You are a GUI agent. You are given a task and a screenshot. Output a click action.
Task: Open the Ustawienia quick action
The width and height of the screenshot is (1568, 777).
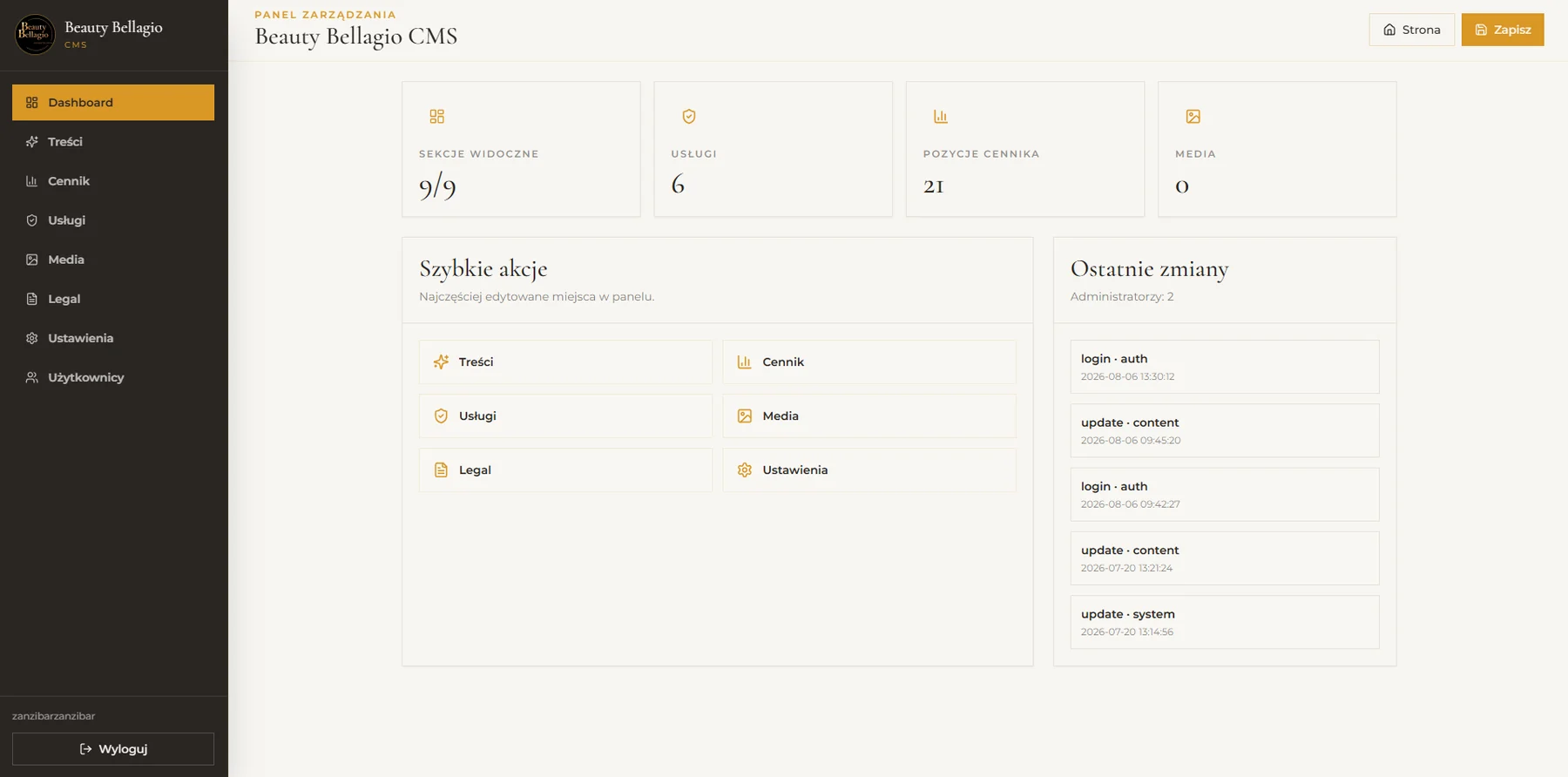pos(869,470)
